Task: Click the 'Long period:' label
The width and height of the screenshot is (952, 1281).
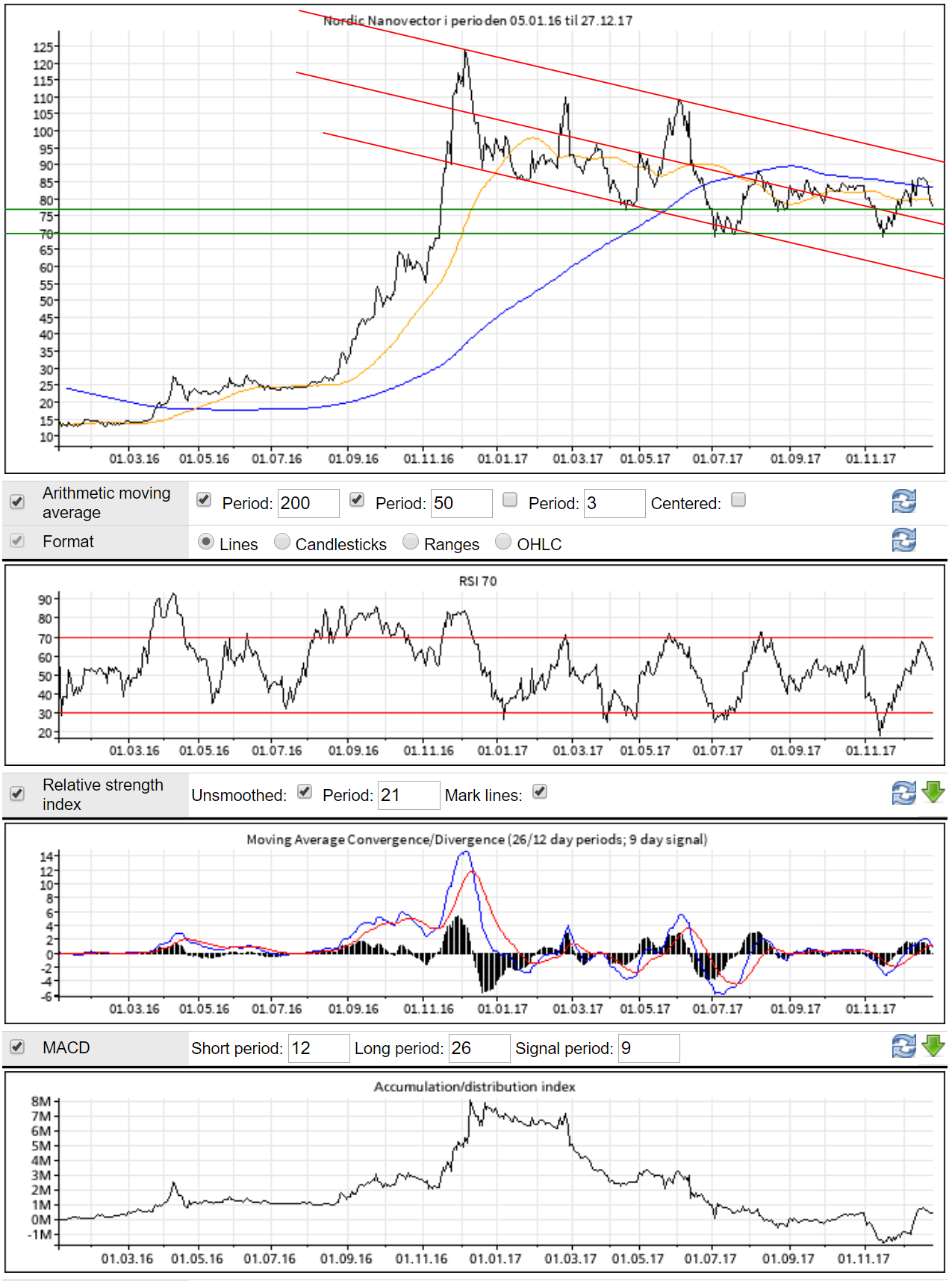Action: pos(399,1048)
